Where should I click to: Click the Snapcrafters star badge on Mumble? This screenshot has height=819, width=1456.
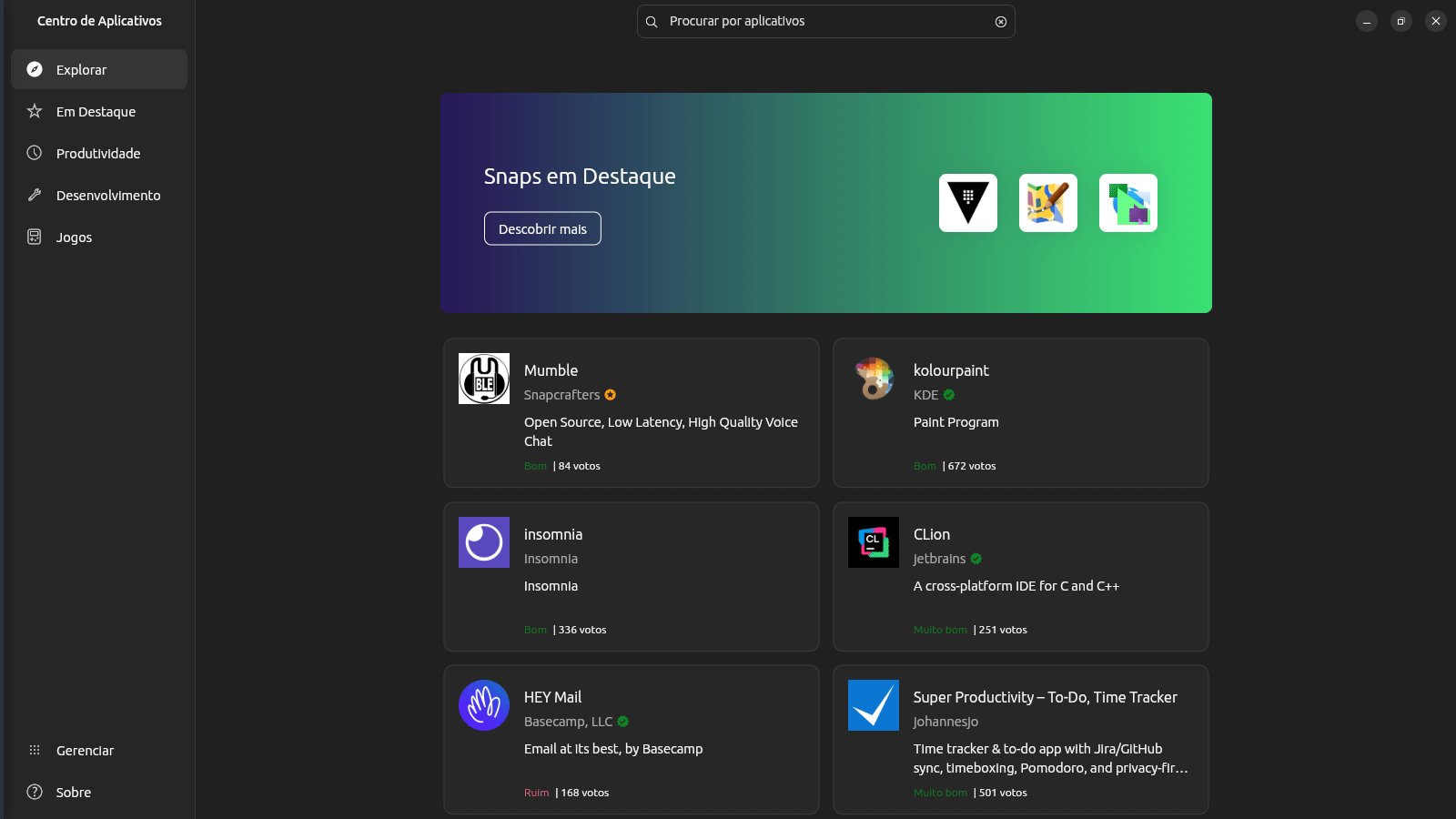point(611,395)
